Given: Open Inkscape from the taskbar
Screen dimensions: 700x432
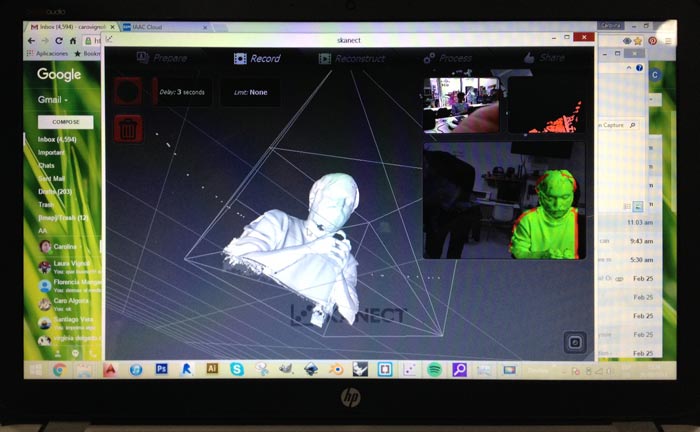Looking at the screenshot, I should (x=311, y=369).
